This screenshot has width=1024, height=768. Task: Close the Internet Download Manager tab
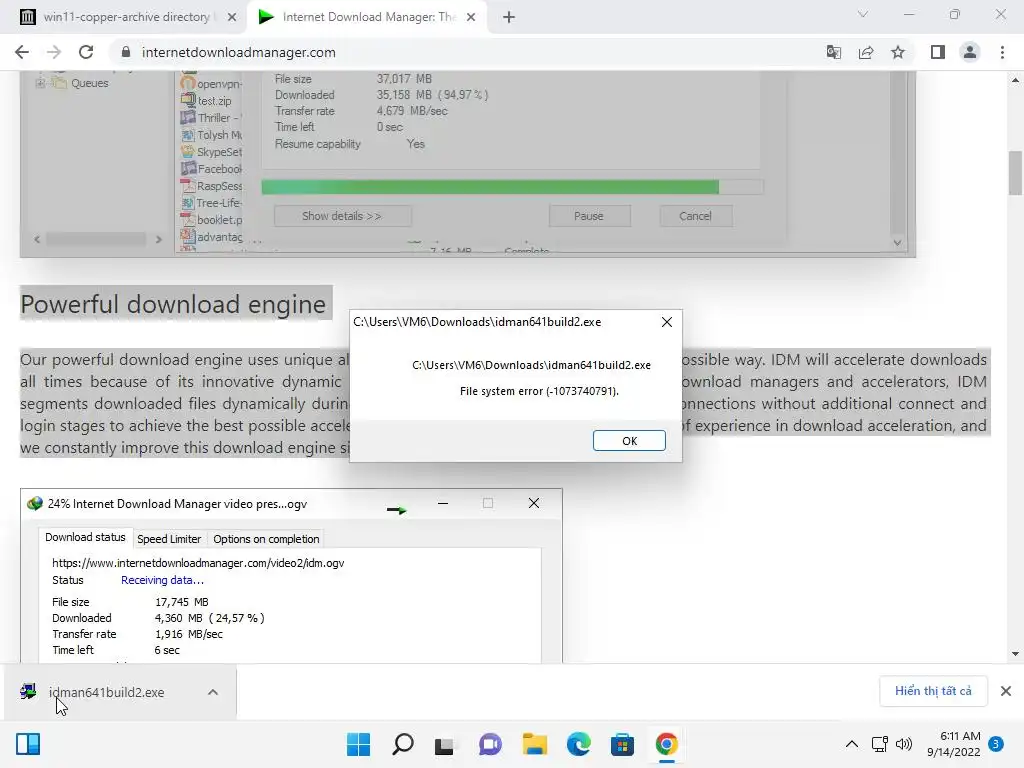pos(471,17)
